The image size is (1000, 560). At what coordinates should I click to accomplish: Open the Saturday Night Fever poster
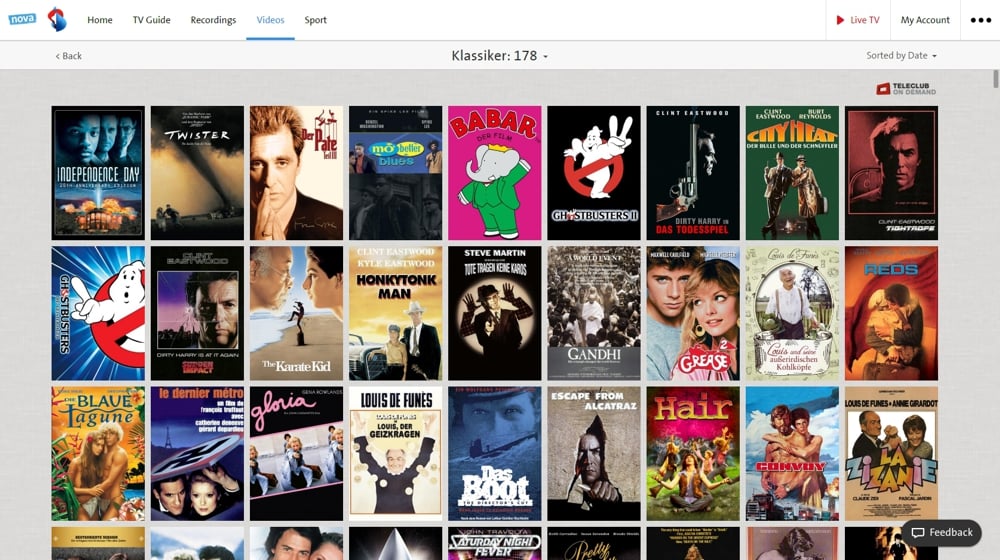(x=495, y=543)
